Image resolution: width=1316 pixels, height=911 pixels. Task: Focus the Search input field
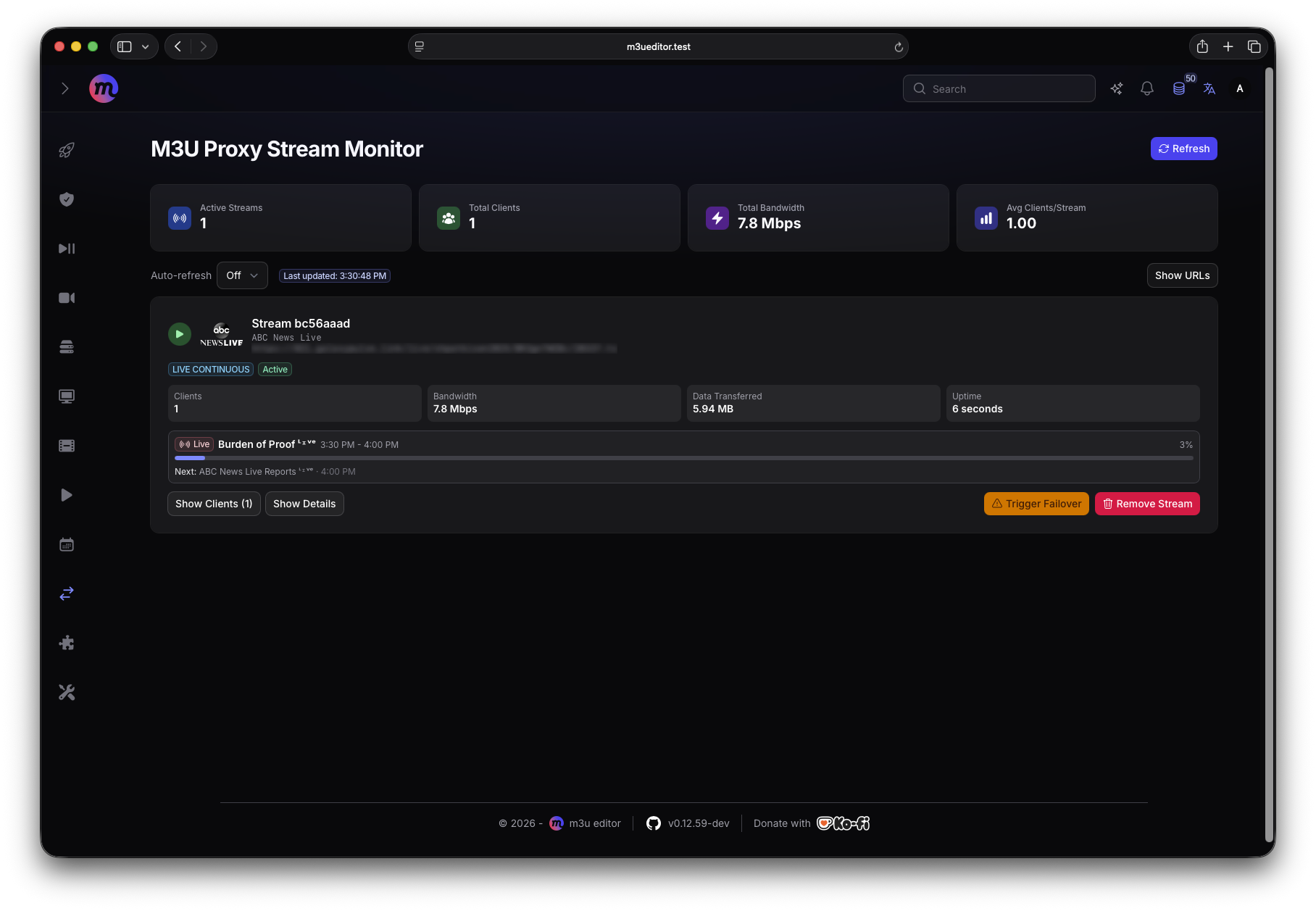tap(999, 88)
